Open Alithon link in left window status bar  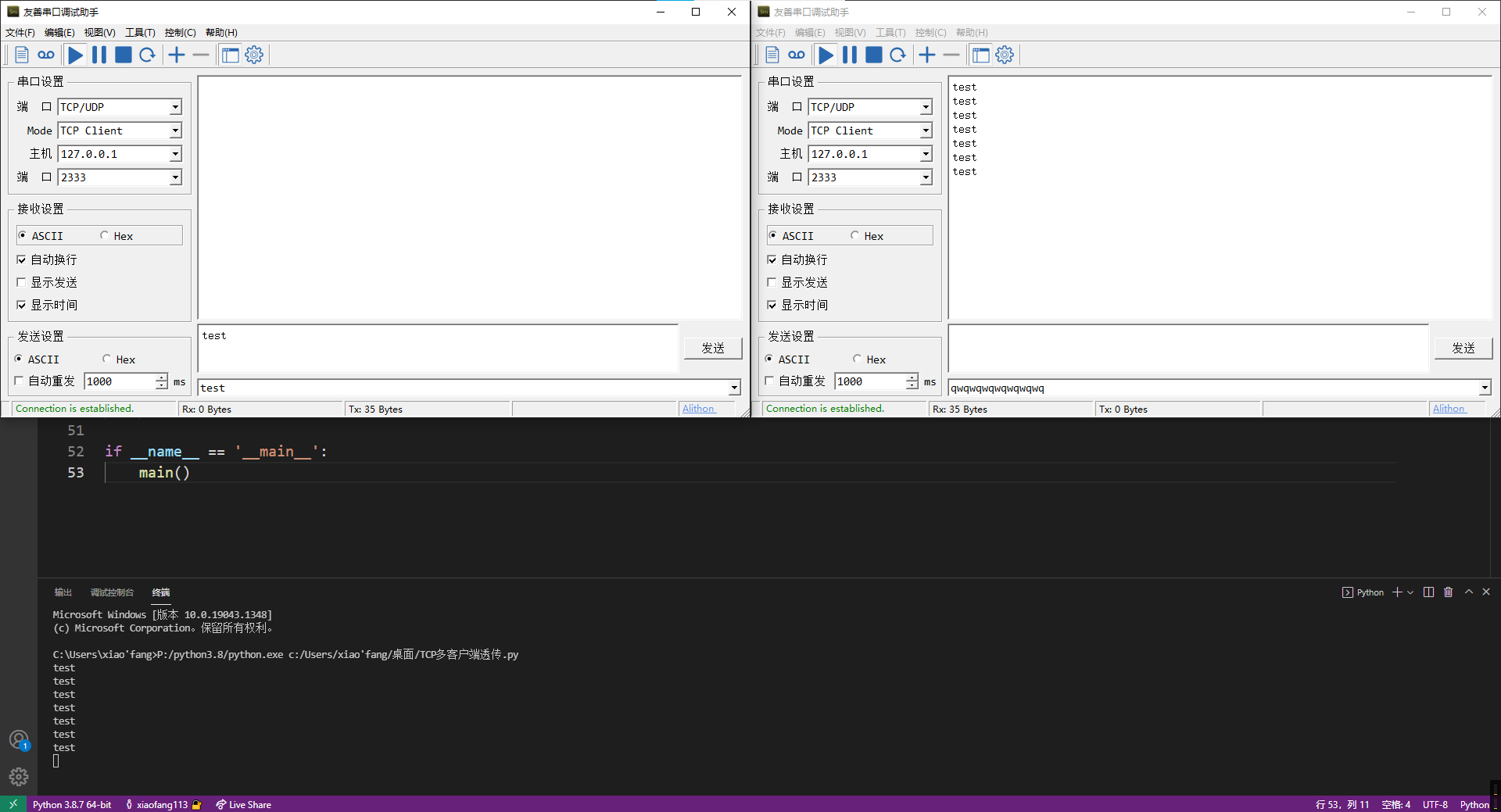coord(698,409)
